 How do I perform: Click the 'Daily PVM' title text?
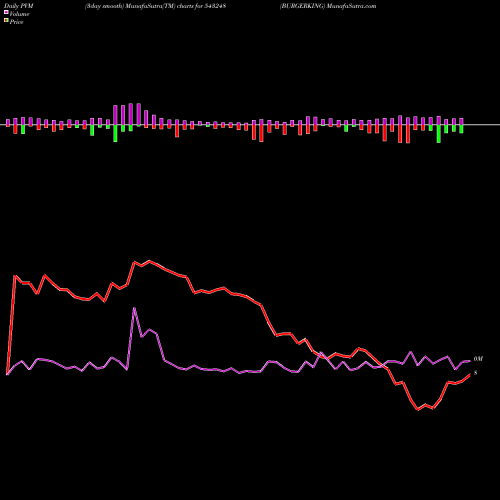20,6
